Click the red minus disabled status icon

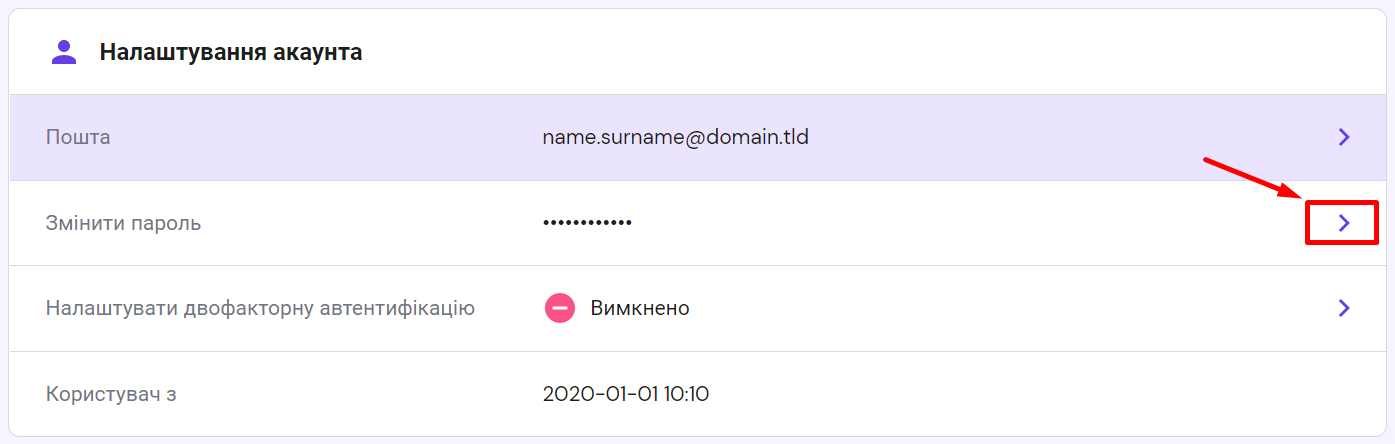(560, 308)
